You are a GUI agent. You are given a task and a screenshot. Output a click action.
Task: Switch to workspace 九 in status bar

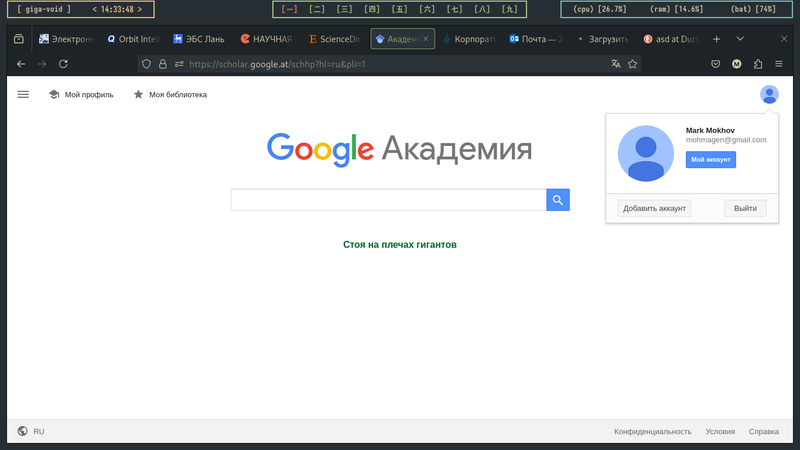tap(510, 9)
